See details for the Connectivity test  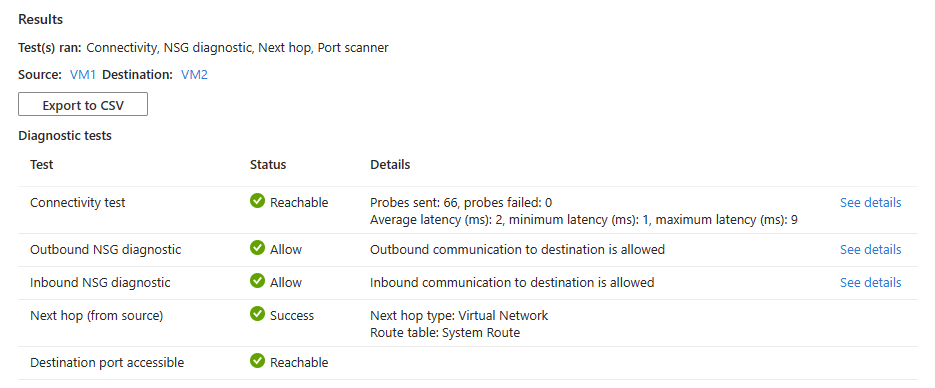(871, 203)
